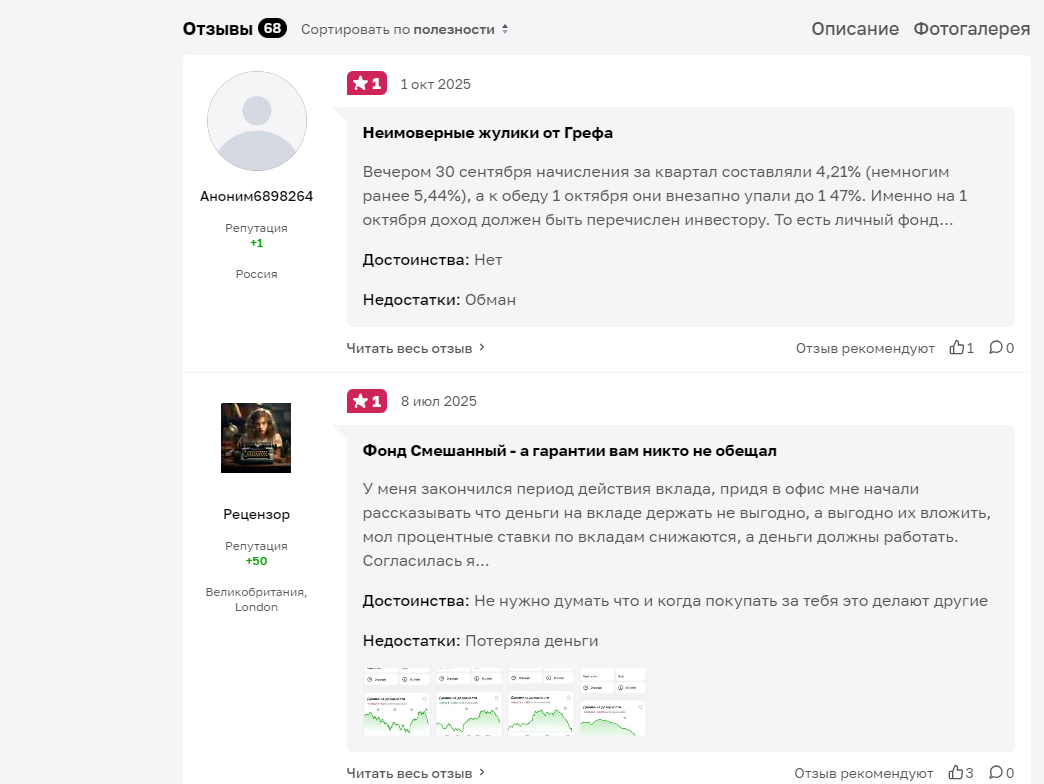Image resolution: width=1044 pixels, height=784 pixels.
Task: Click thumbs-up icon on Рецензор's review
Action: (x=957, y=773)
